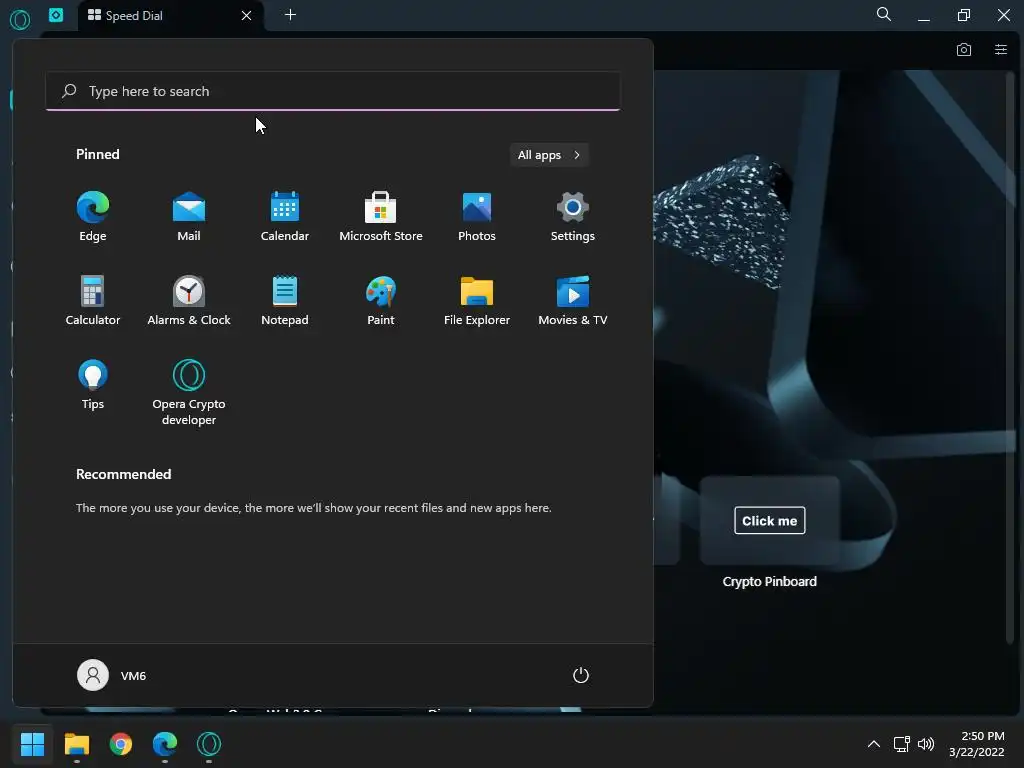The width and height of the screenshot is (1024, 768).
Task: Click the Opera logo menu button
Action: 20,20
